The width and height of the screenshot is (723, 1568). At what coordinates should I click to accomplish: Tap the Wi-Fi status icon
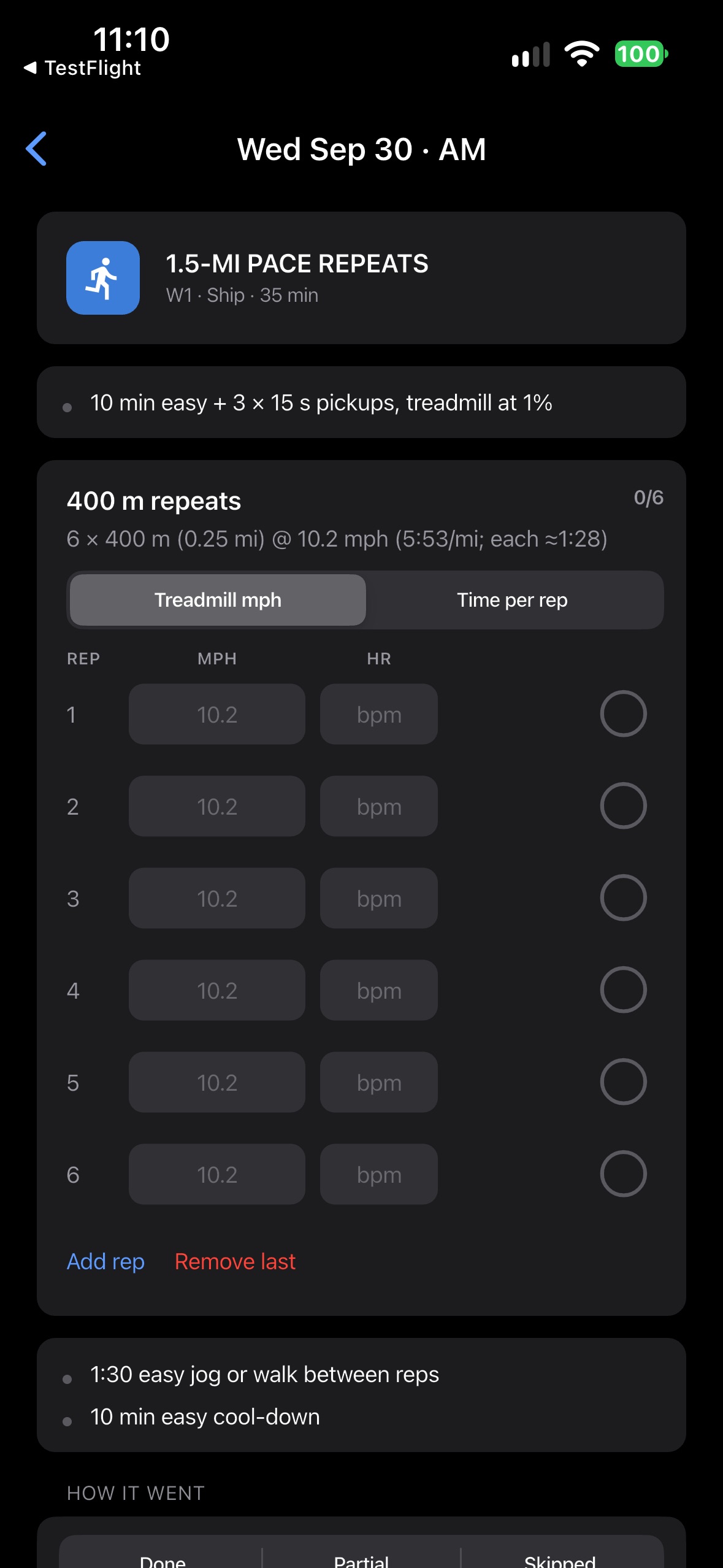pyautogui.click(x=581, y=54)
